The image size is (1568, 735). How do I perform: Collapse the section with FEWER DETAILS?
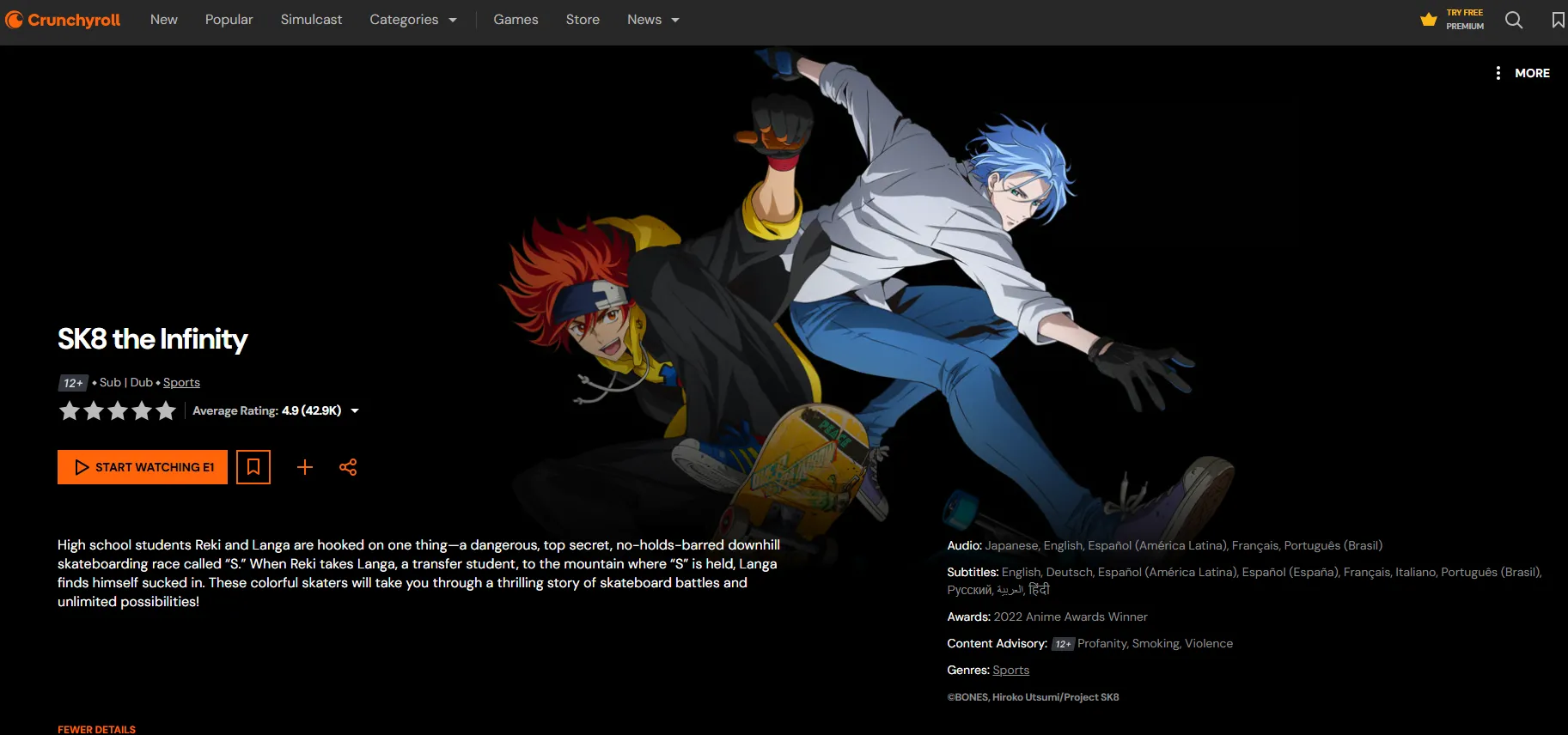(x=96, y=729)
